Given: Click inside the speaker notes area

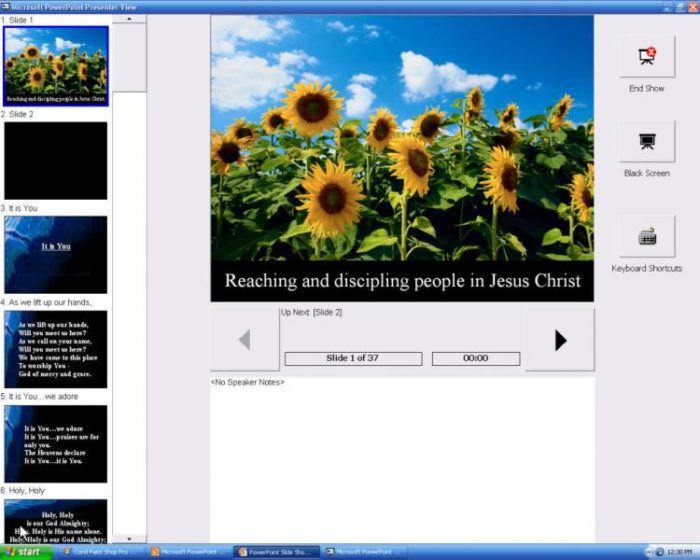Looking at the screenshot, I should [400, 460].
